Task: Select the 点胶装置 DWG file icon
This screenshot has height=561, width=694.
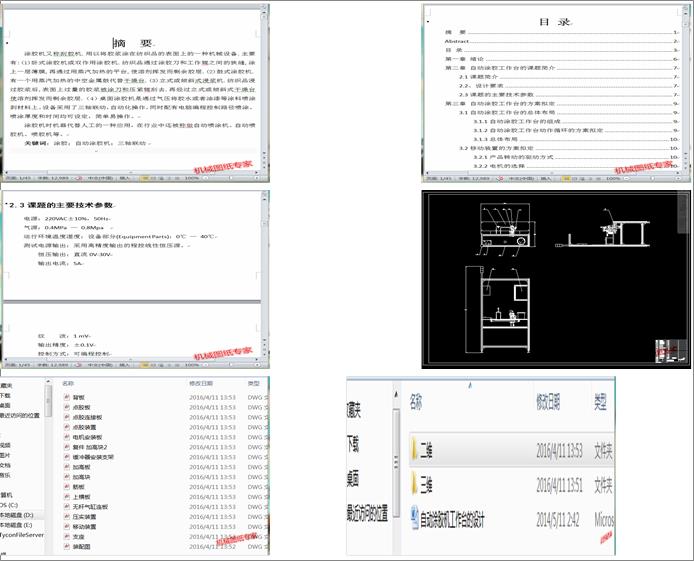Action: point(67,427)
